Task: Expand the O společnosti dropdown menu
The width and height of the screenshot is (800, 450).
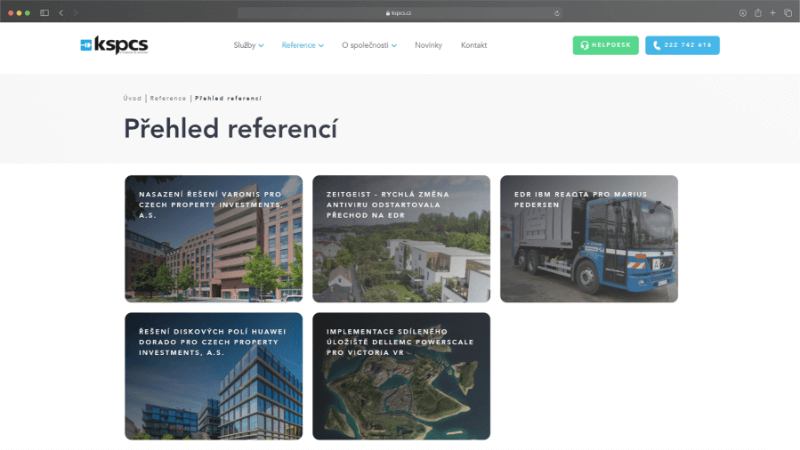Action: click(369, 45)
